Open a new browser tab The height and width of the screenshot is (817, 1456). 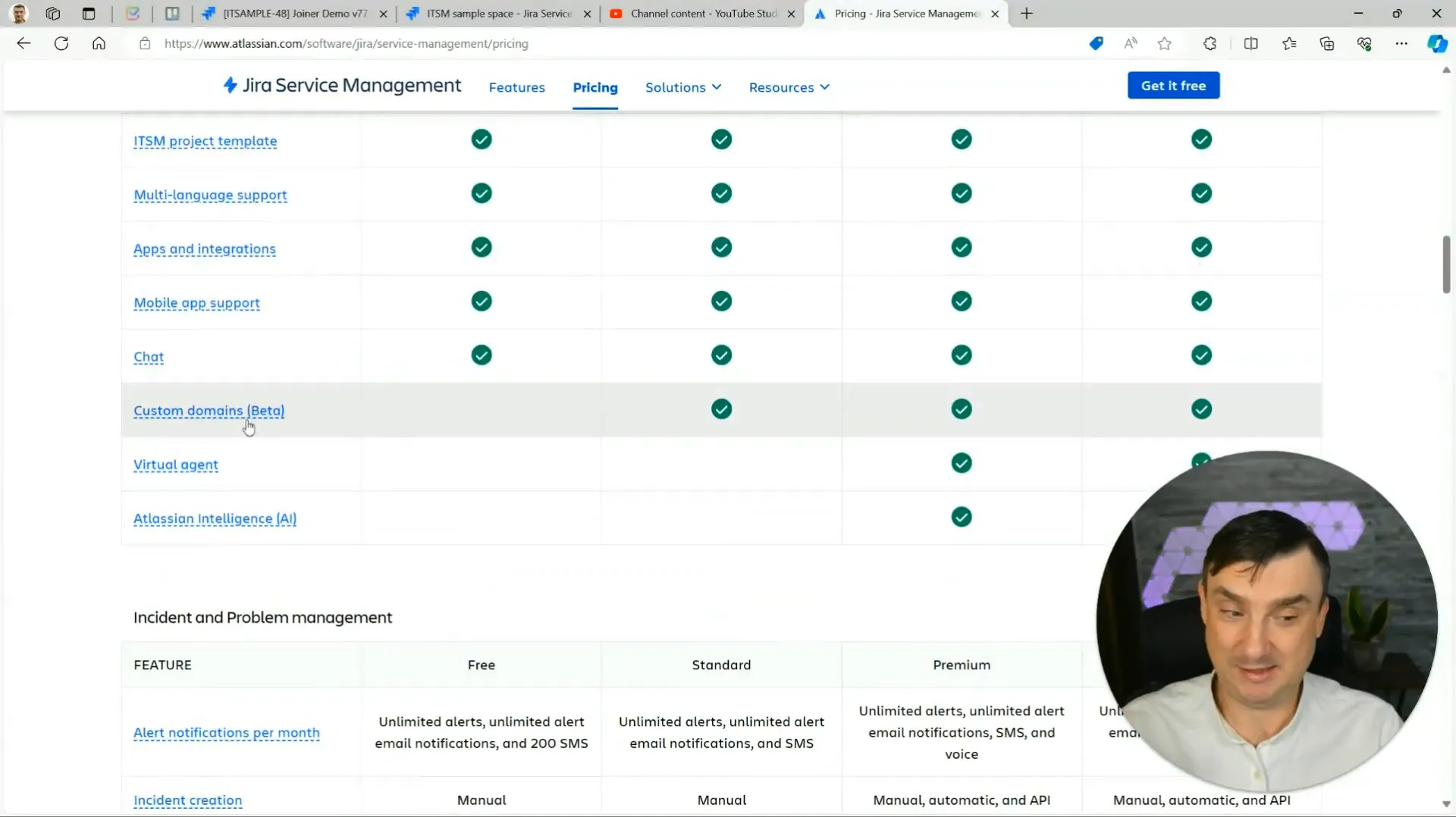pyautogui.click(x=1027, y=14)
